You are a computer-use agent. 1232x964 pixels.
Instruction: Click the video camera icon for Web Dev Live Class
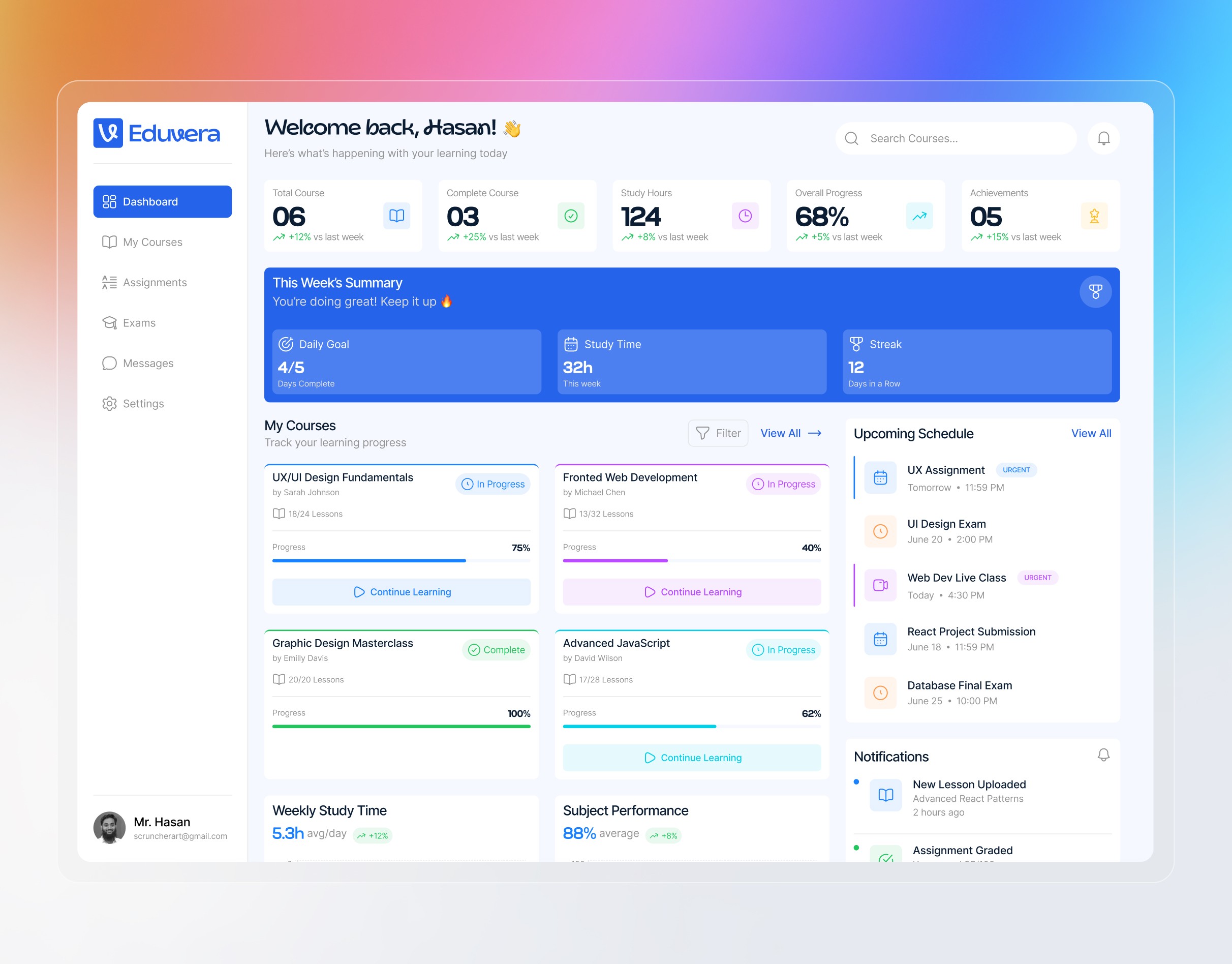[880, 585]
